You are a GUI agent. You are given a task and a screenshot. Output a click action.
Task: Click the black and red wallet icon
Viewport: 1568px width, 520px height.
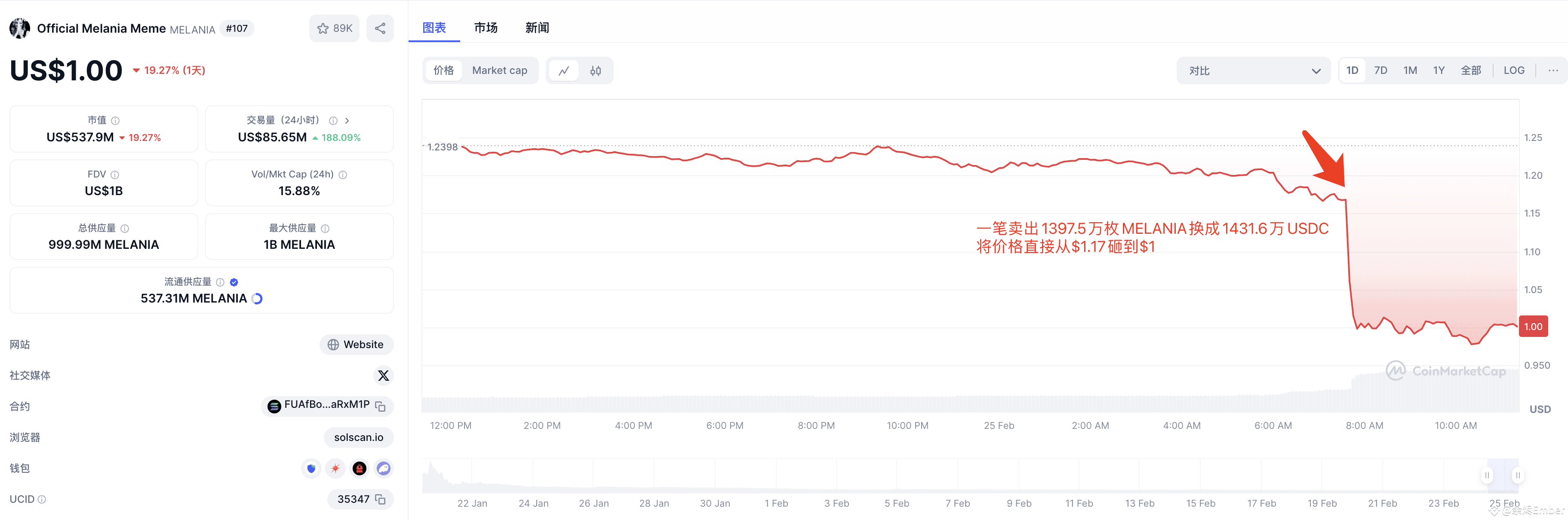pos(359,469)
